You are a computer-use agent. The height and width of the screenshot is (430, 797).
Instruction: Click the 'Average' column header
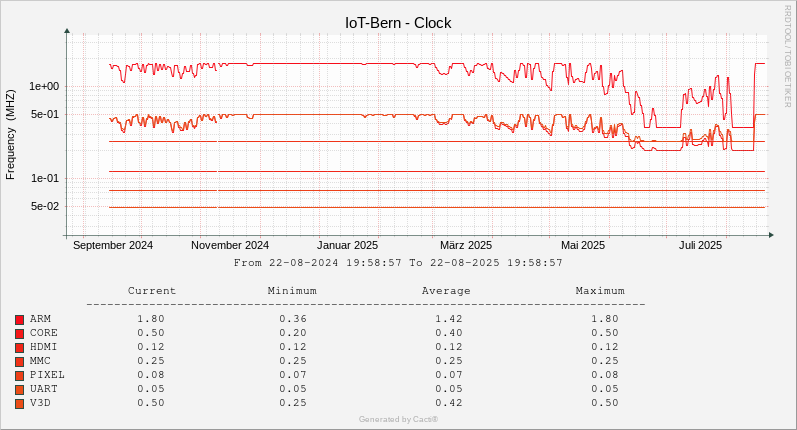point(446,291)
